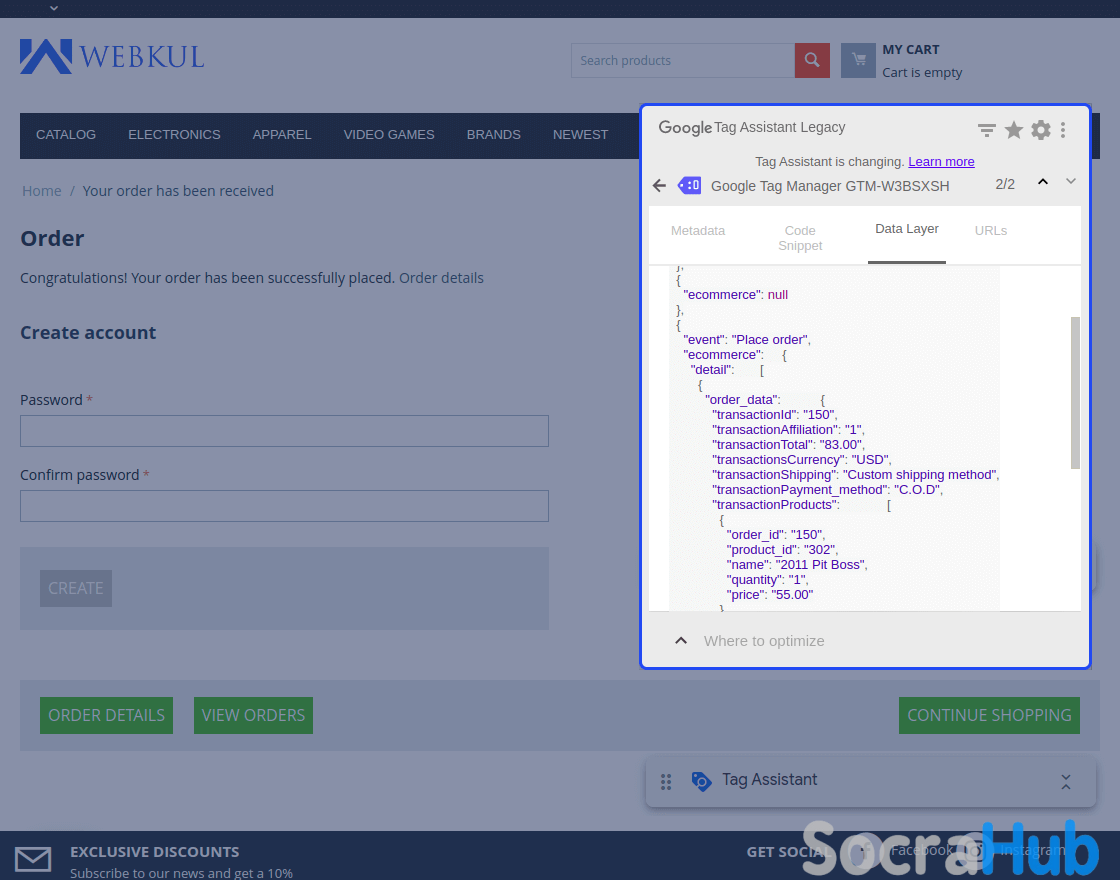Click the star icon in Tag Assistant Legacy
This screenshot has width=1120, height=880.
[1014, 130]
